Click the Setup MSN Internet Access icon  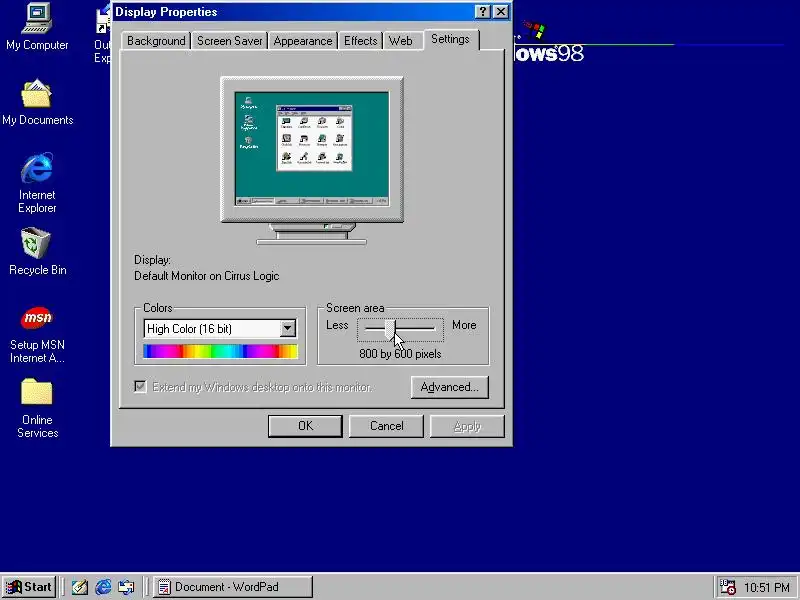37,335
